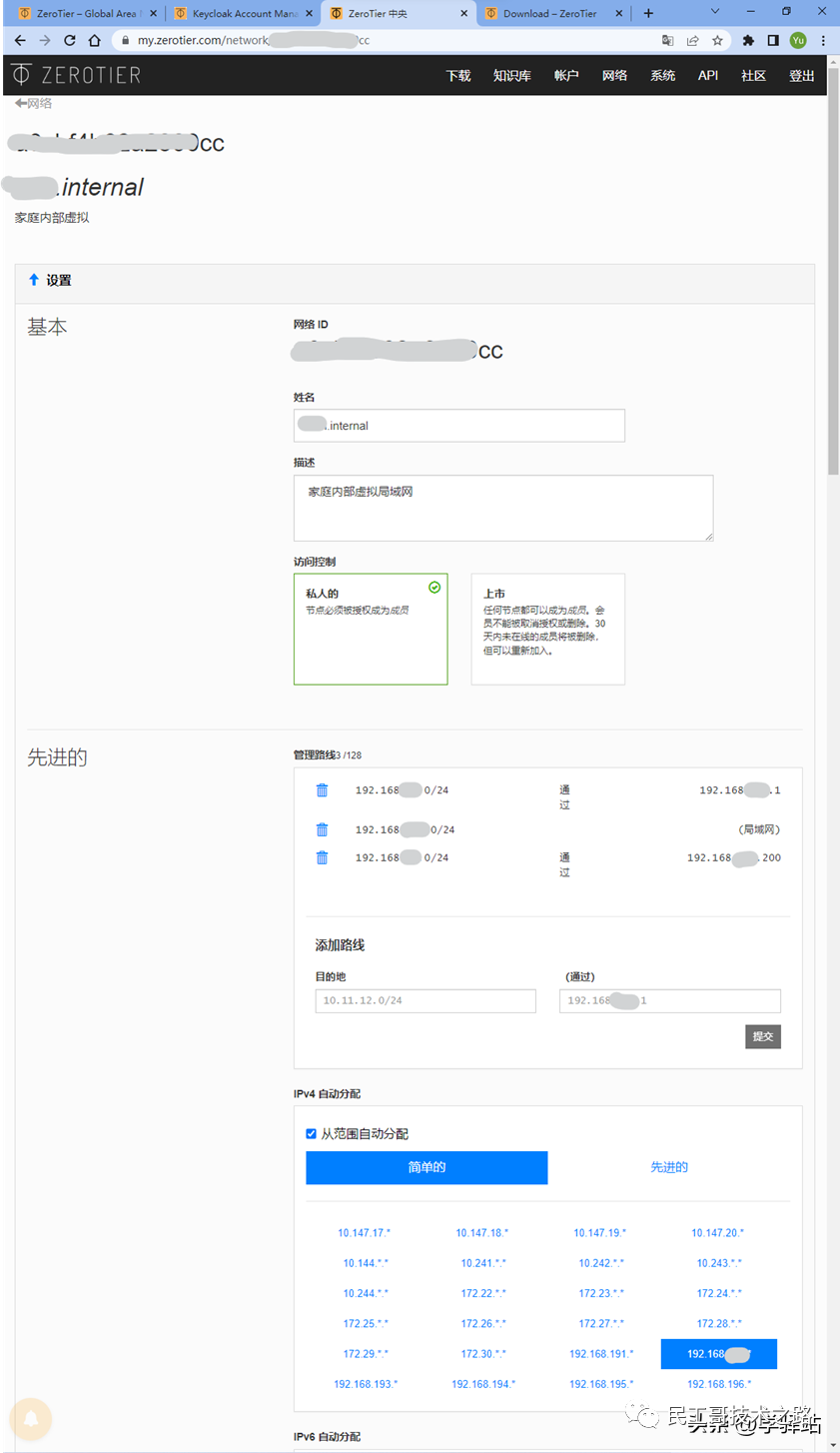This screenshot has width=840, height=1453.
Task: Choose range 172.27.*.*
Action: pos(601,1323)
